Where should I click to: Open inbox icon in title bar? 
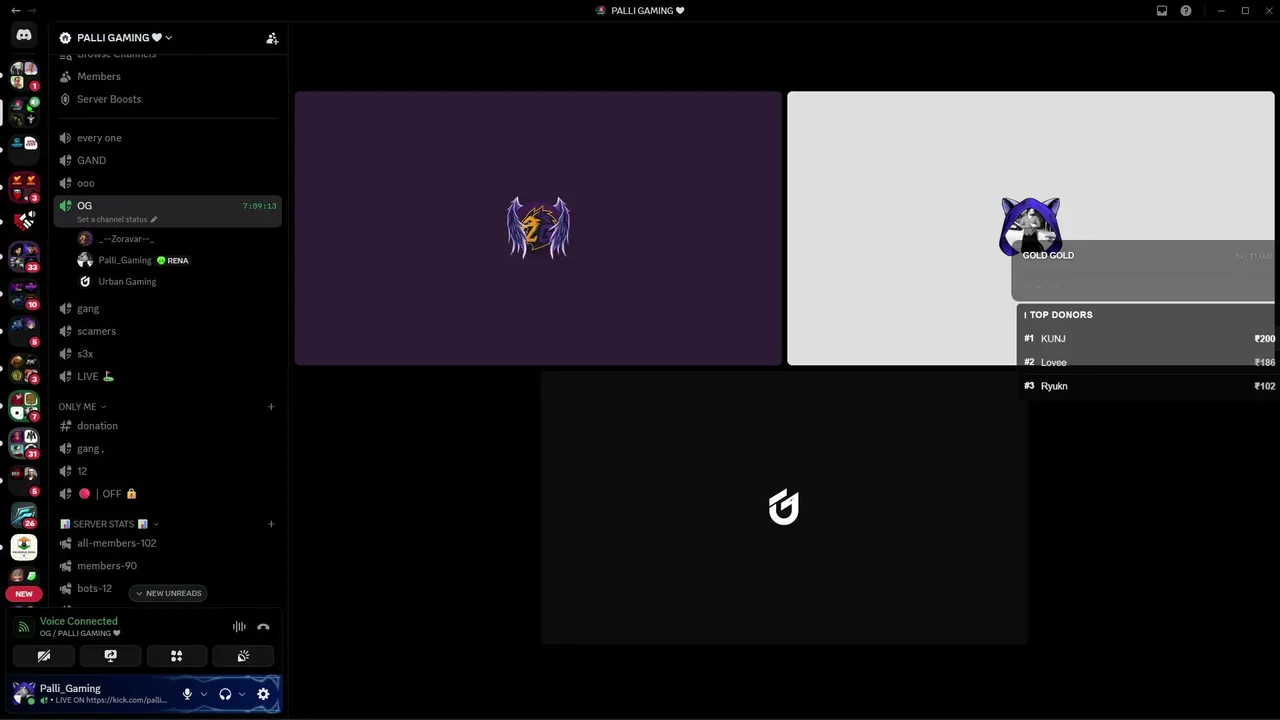pyautogui.click(x=1162, y=11)
